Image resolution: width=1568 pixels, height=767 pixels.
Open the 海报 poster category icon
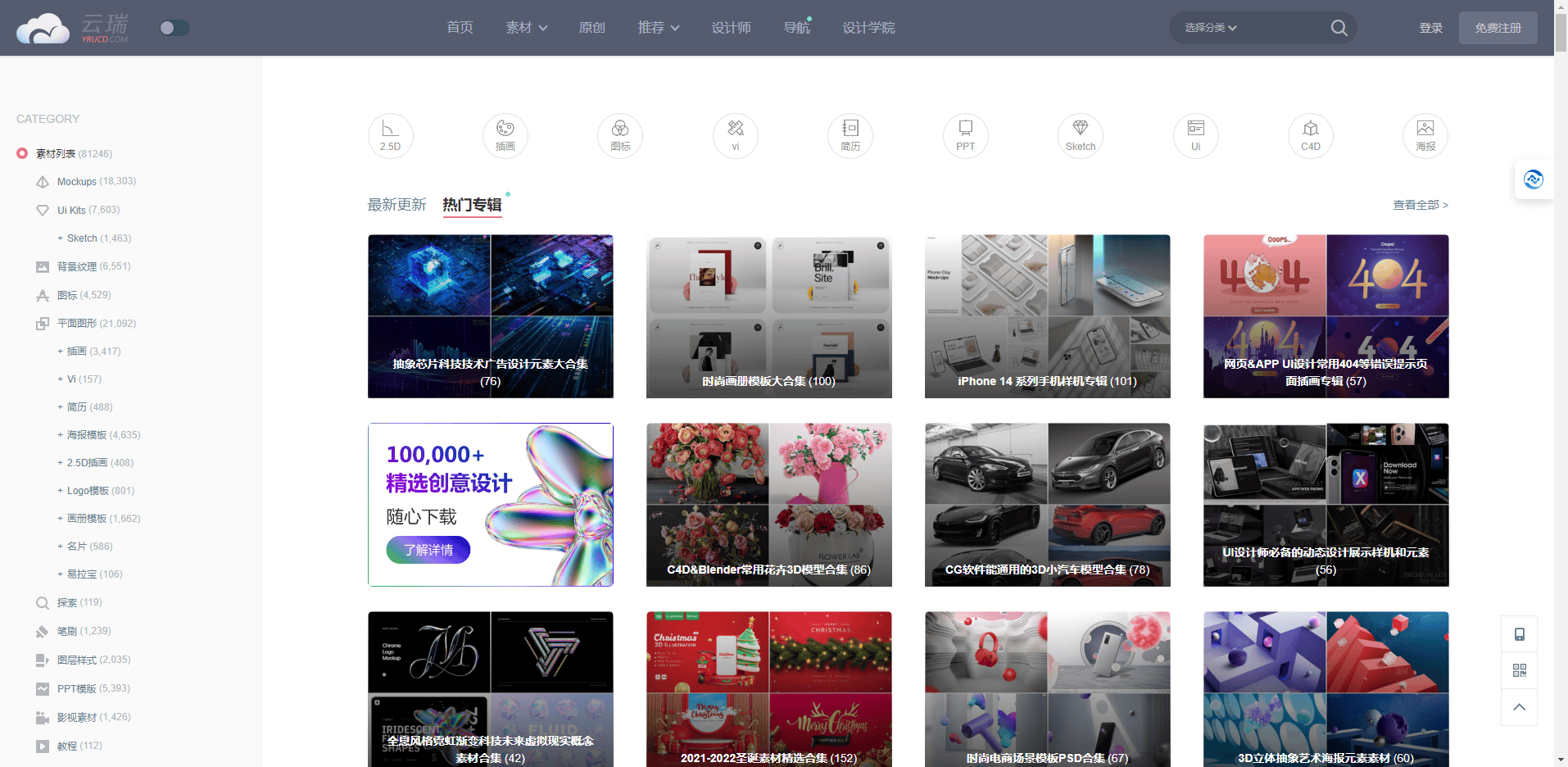(x=1425, y=136)
